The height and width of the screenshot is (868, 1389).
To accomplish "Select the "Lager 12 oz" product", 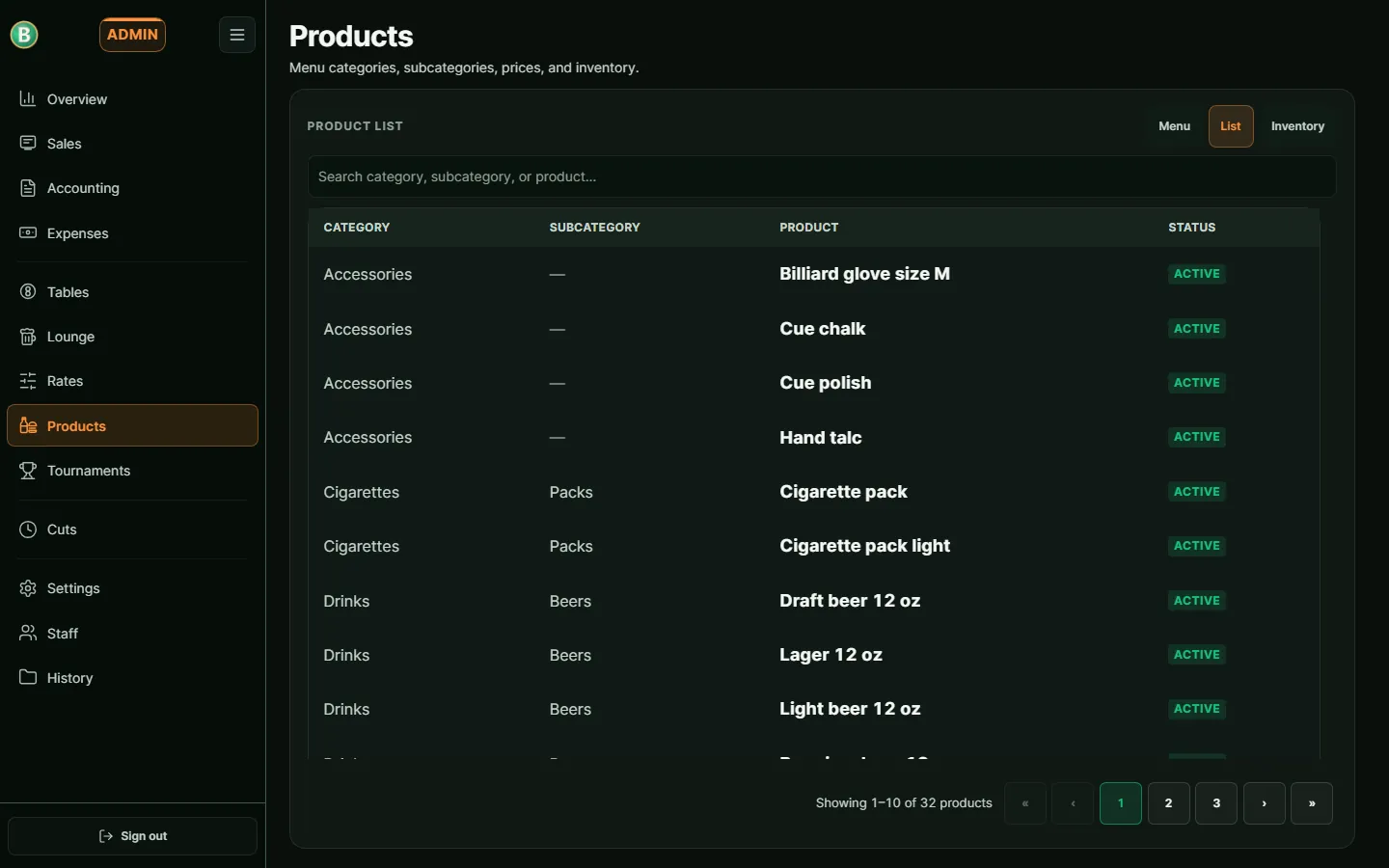I will click(831, 655).
